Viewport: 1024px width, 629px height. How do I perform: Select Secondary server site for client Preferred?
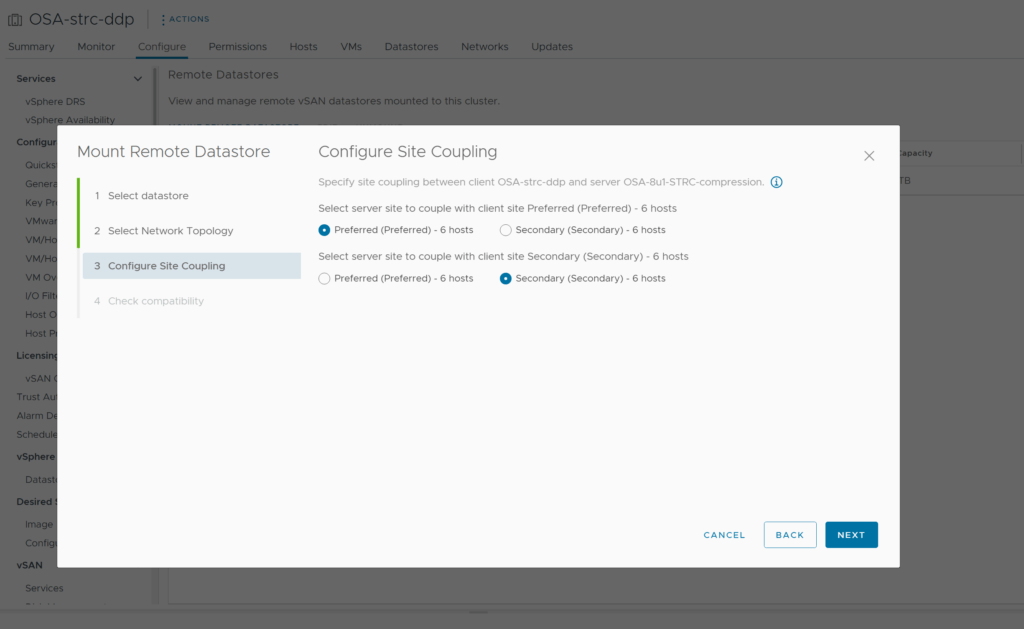tap(505, 230)
